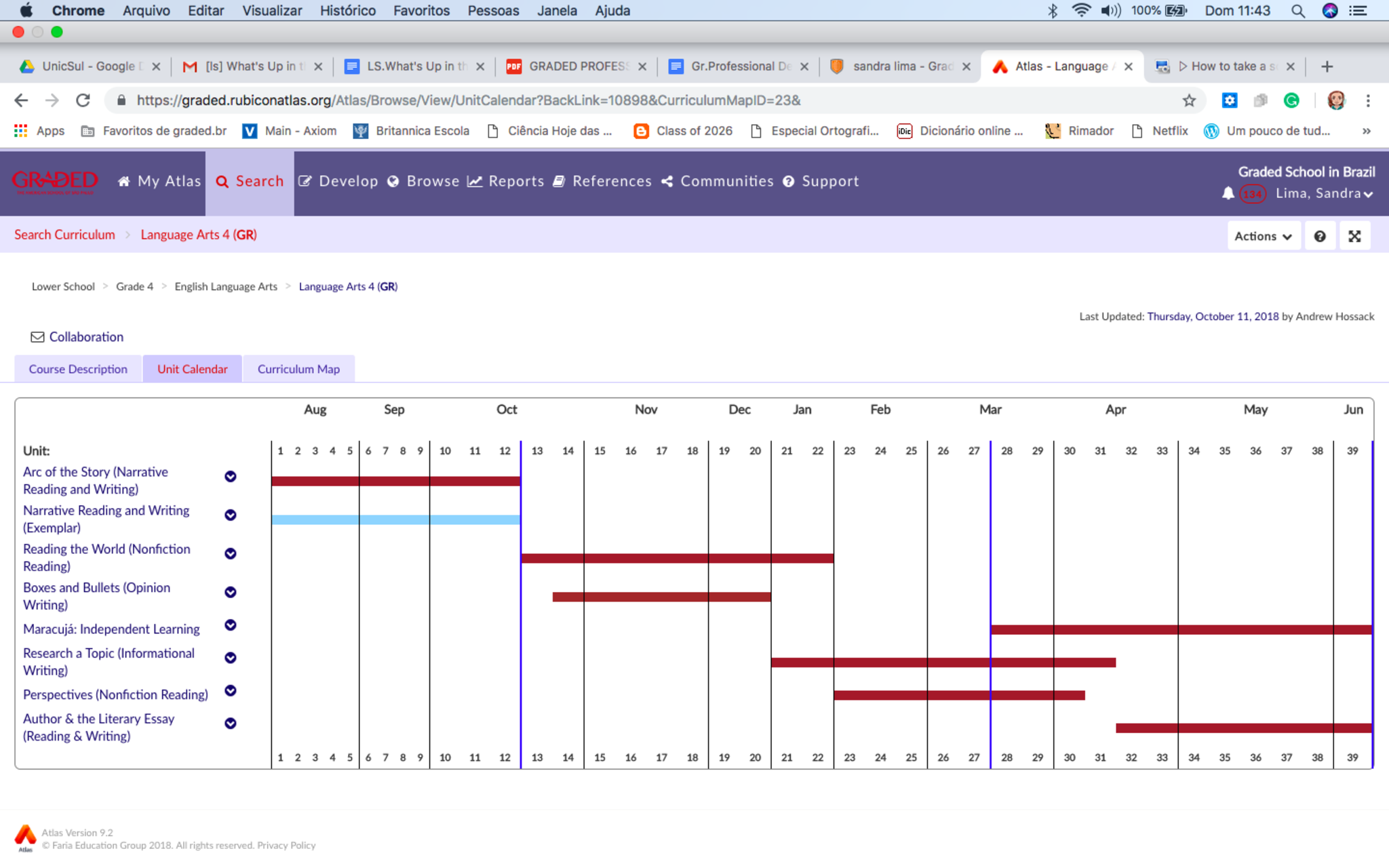Open the Reports menu item
Screen dimensions: 1389x868
pos(506,181)
